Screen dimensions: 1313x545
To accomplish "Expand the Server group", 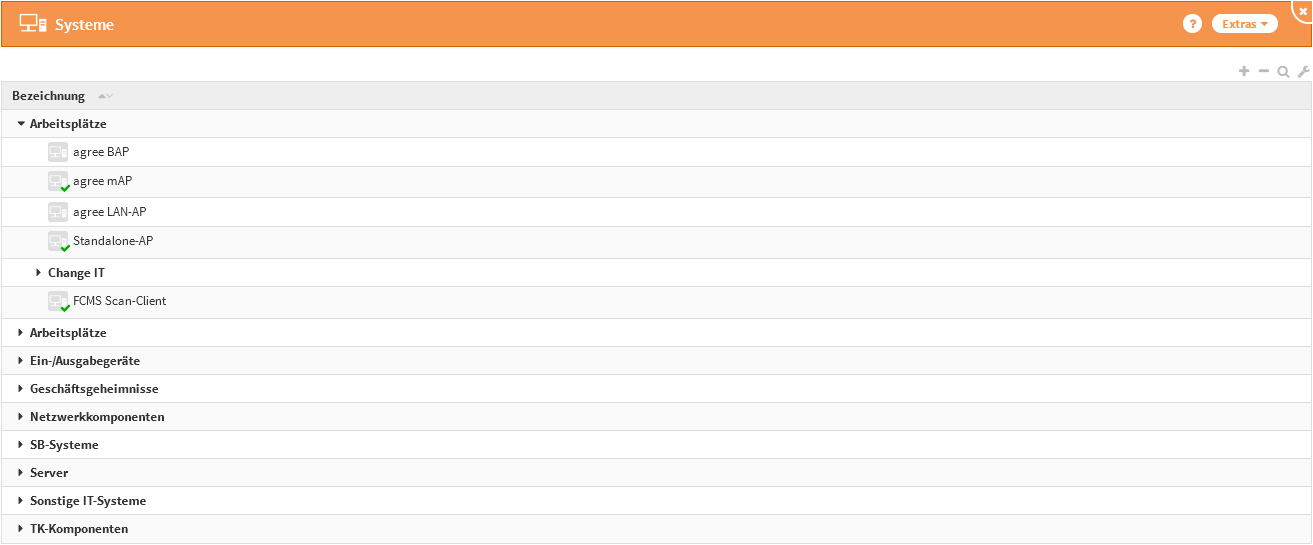I will [x=21, y=472].
